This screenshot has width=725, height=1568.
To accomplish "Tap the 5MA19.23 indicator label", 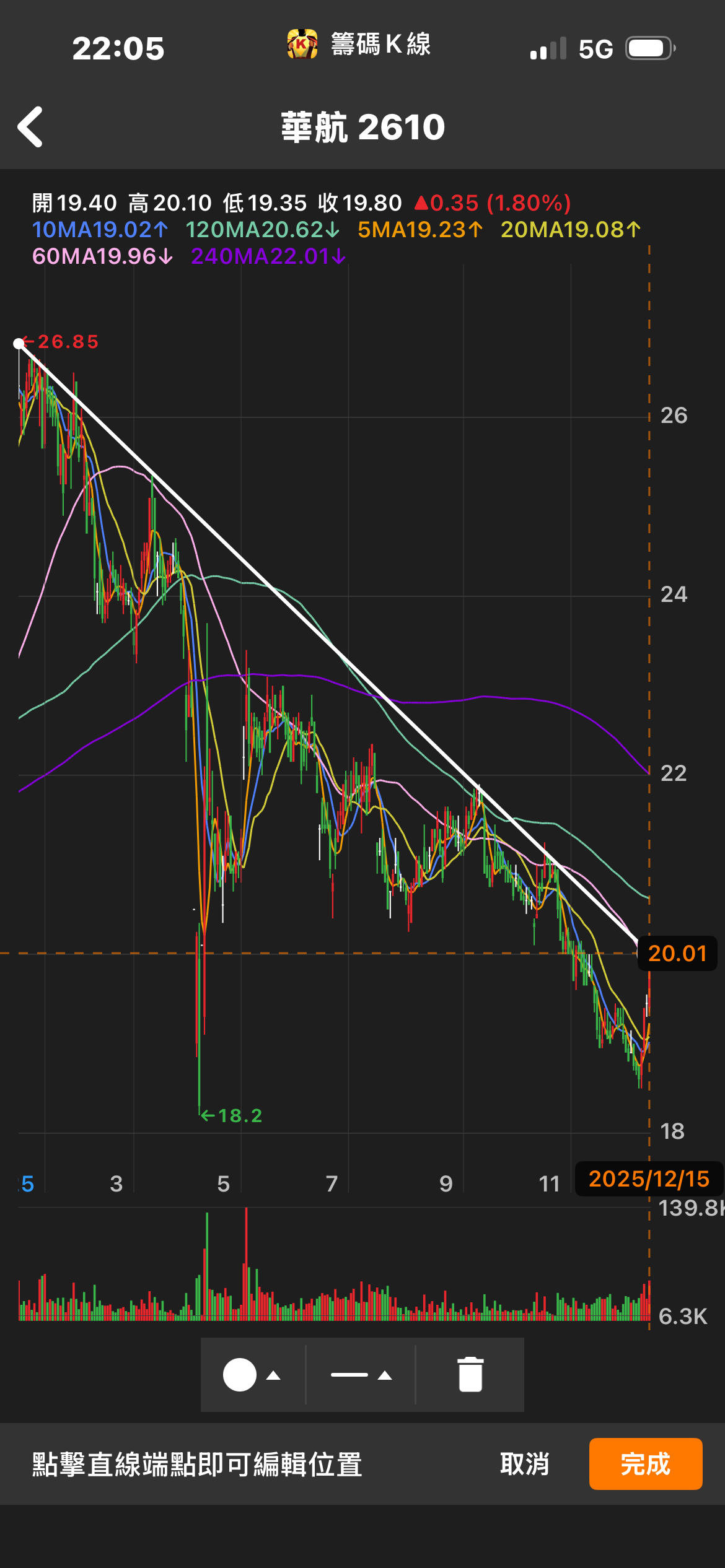I will tap(420, 230).
